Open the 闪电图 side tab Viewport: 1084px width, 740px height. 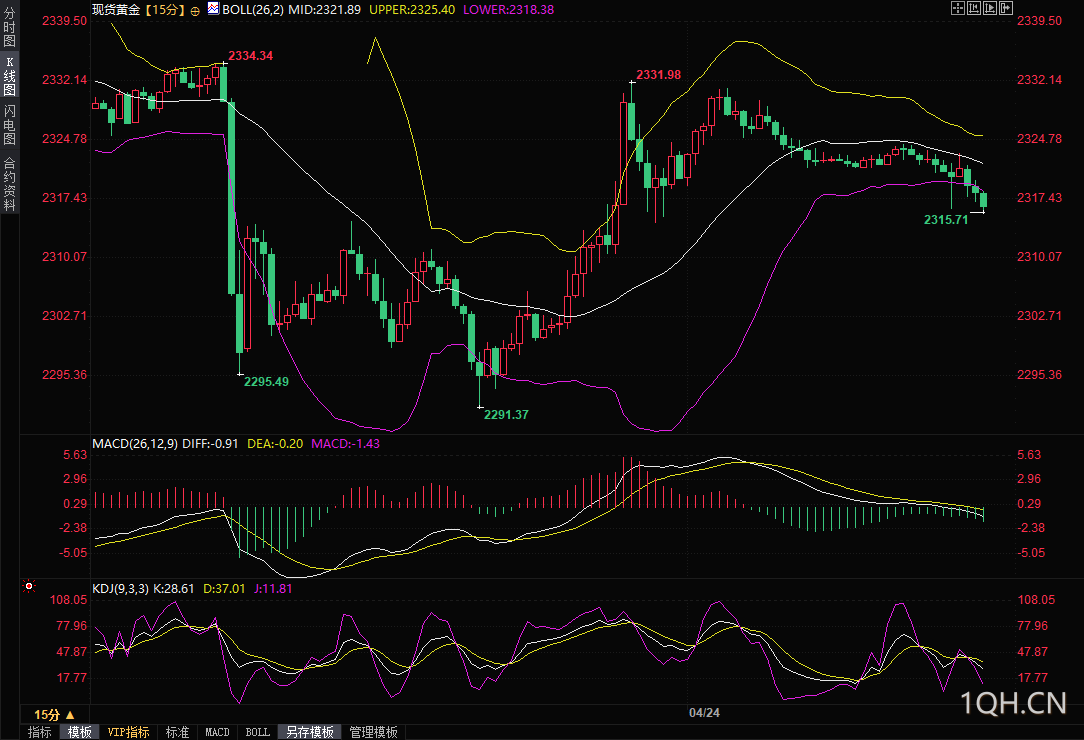[x=9, y=125]
